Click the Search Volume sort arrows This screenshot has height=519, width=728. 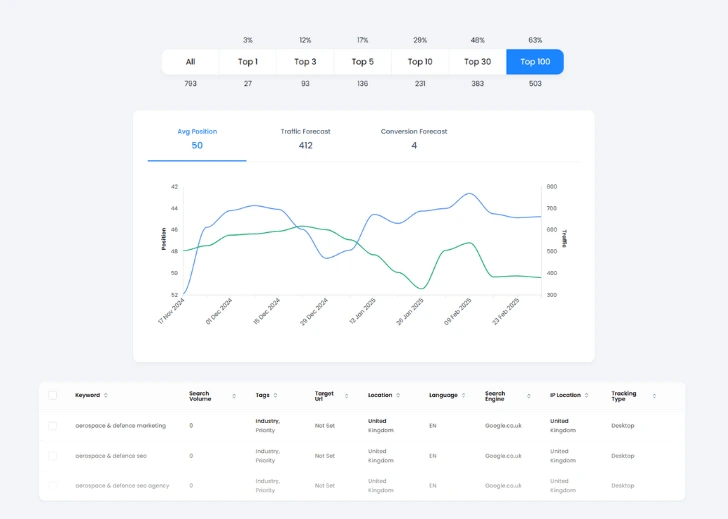[234, 396]
